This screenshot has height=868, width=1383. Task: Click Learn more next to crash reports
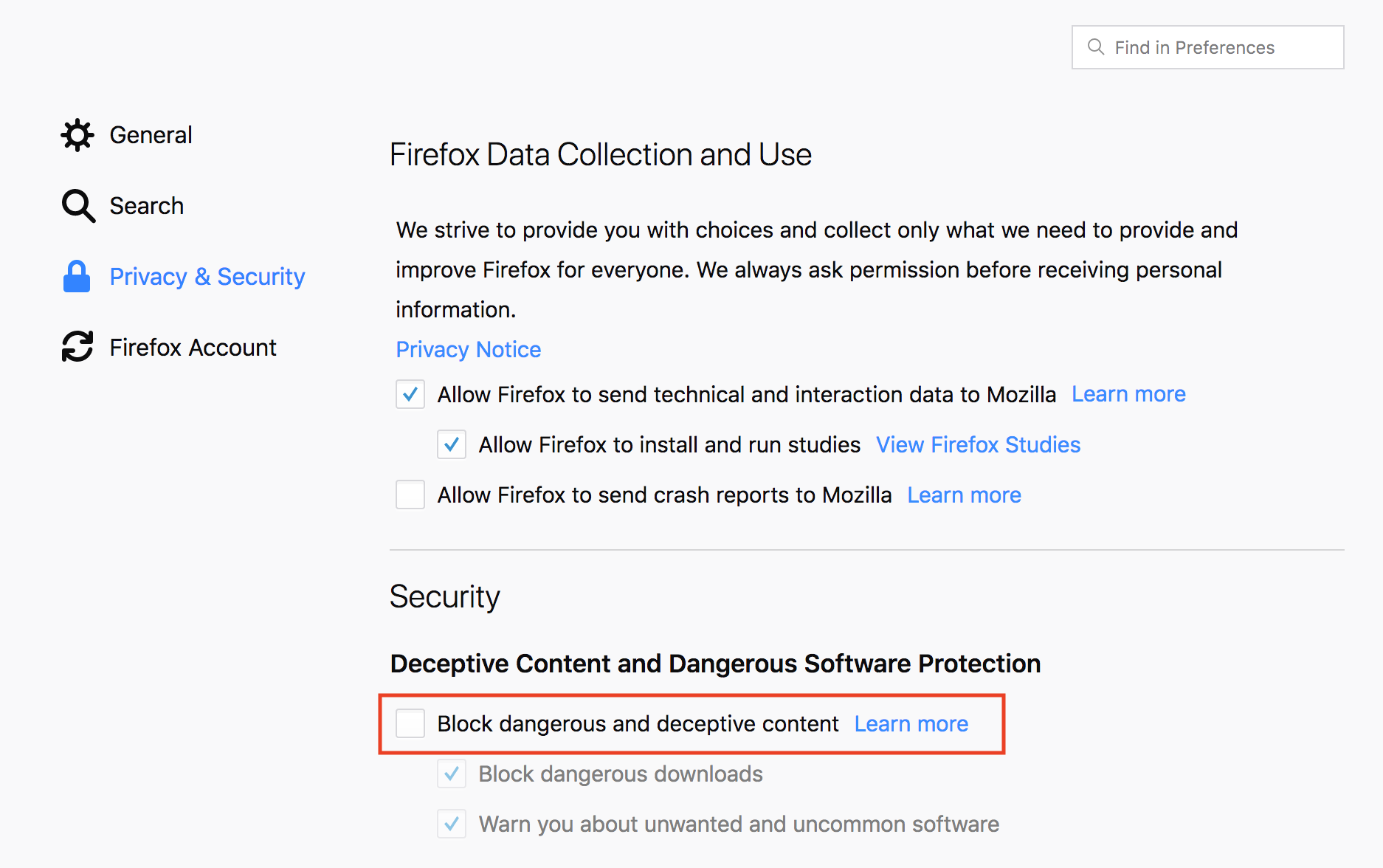tap(964, 495)
